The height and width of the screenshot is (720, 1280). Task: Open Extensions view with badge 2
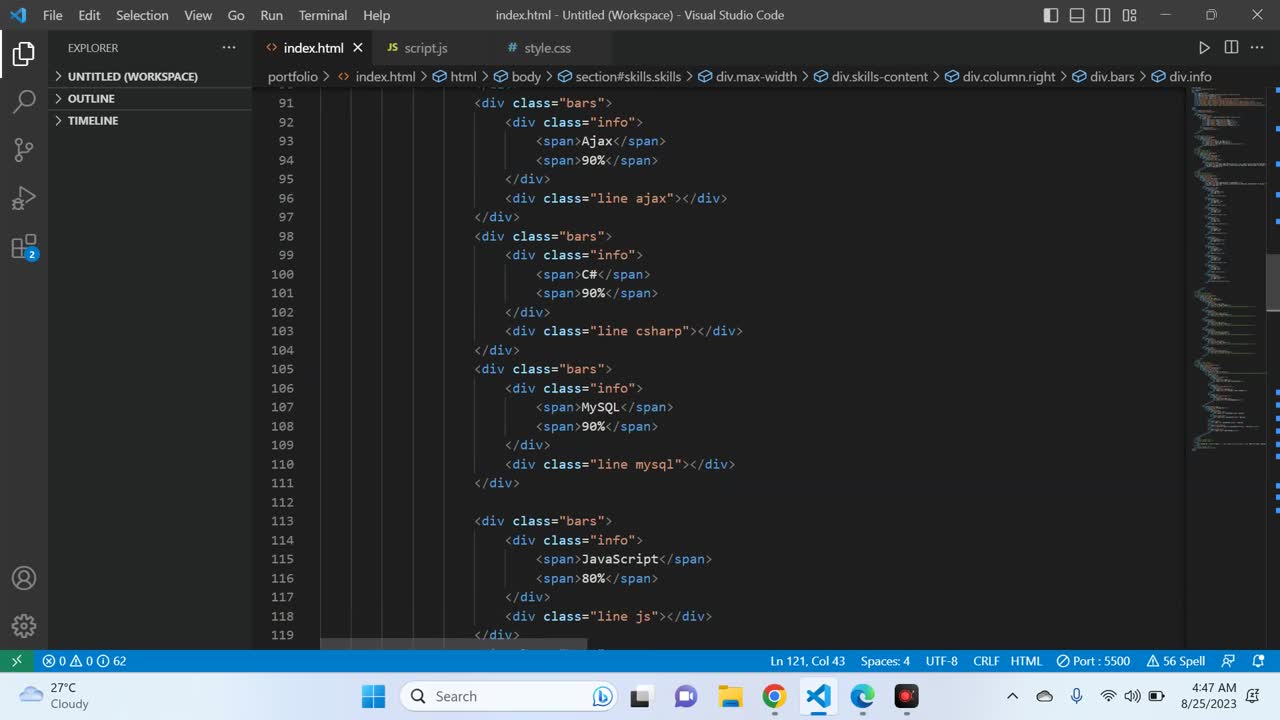[24, 247]
